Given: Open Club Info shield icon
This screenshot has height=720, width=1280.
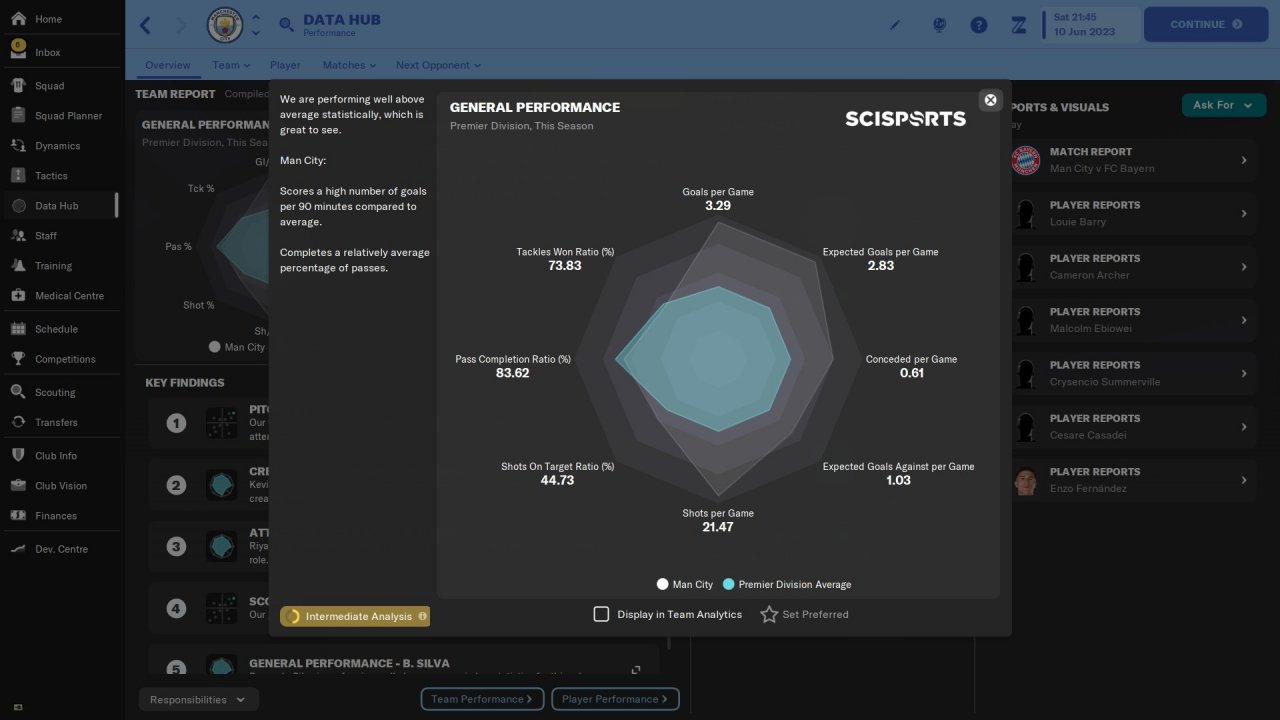Looking at the screenshot, I should pyautogui.click(x=18, y=456).
